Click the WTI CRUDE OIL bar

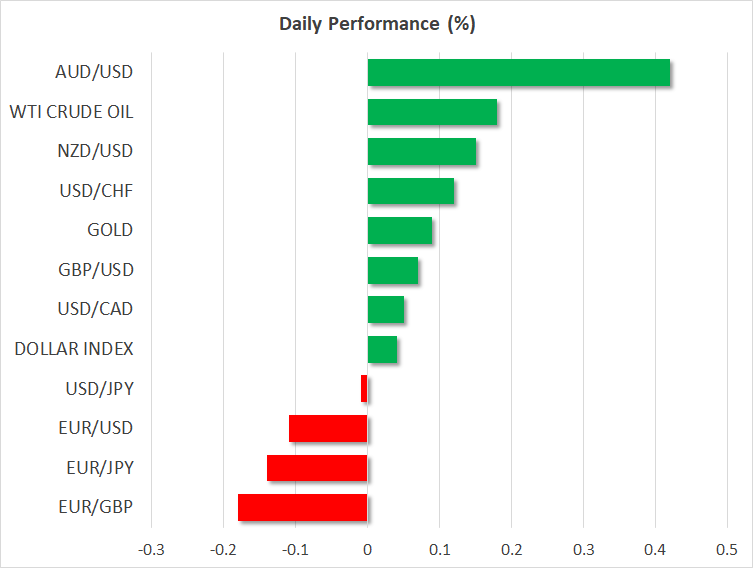click(432, 112)
